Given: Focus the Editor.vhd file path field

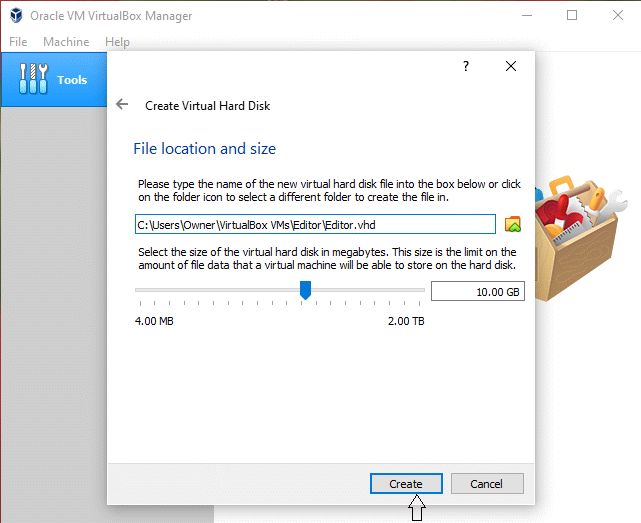Looking at the screenshot, I should coord(315,224).
